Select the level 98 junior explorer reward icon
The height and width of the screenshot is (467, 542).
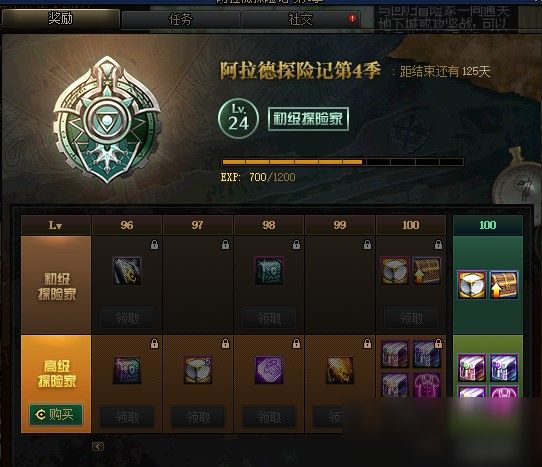(269, 271)
